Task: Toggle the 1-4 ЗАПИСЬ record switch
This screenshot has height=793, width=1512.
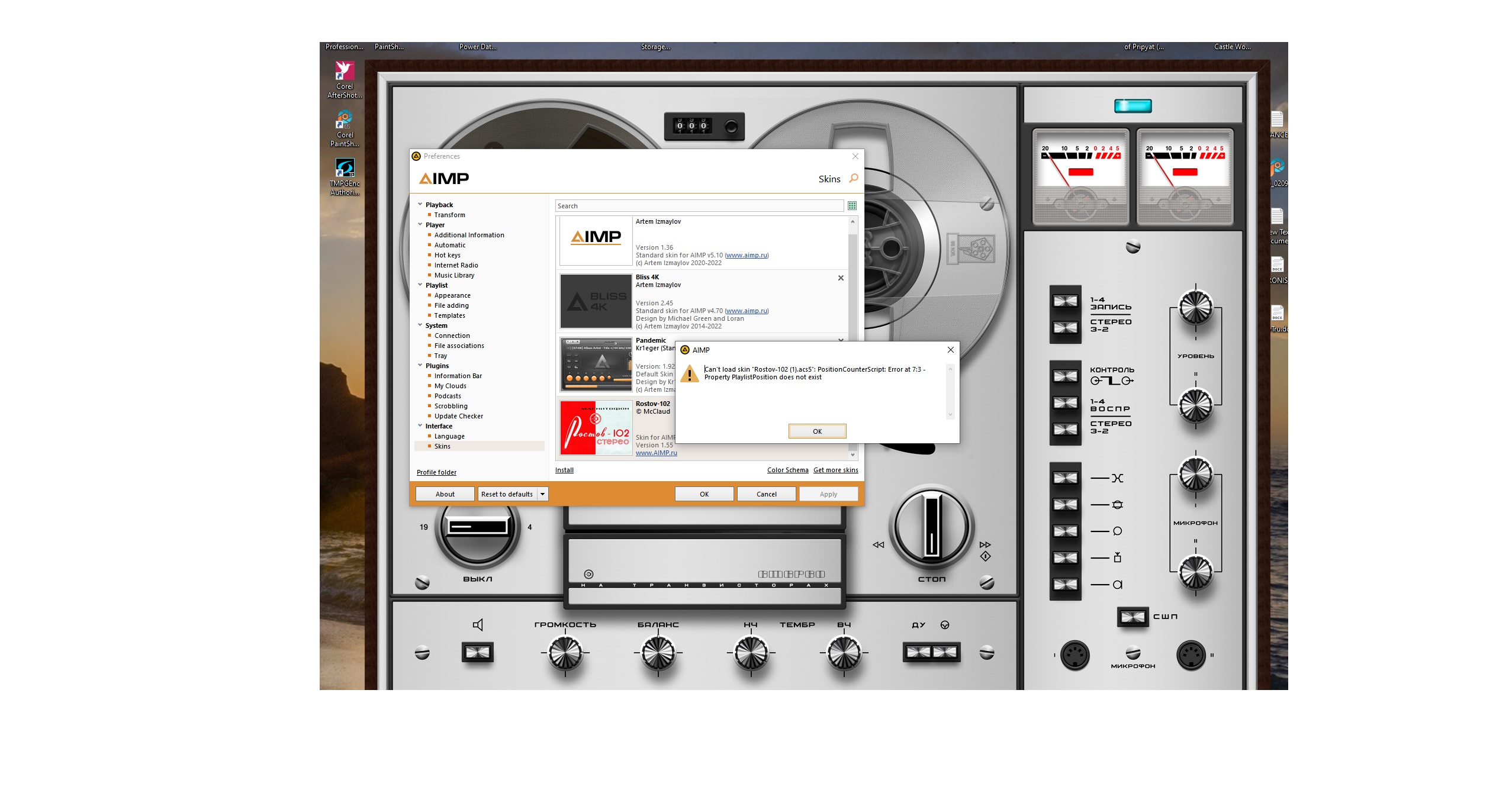Action: 1065,301
